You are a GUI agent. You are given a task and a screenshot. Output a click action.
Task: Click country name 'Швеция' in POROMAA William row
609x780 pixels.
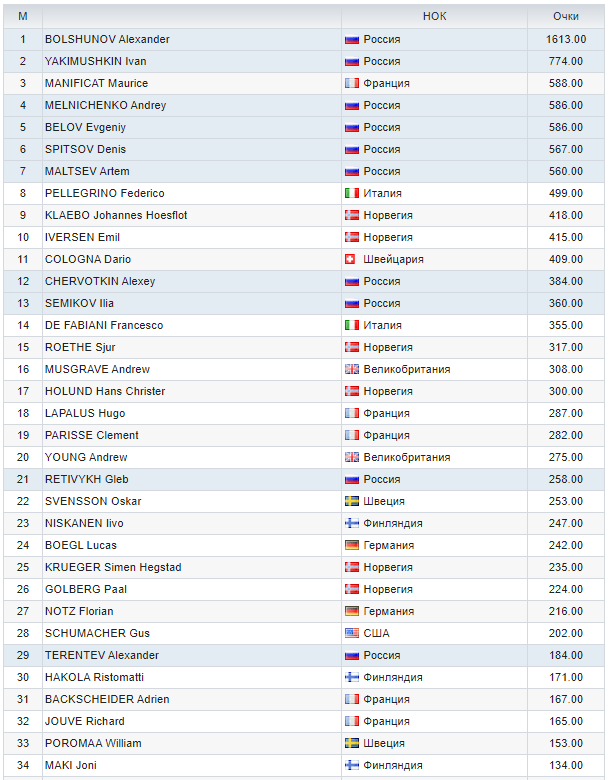(384, 743)
